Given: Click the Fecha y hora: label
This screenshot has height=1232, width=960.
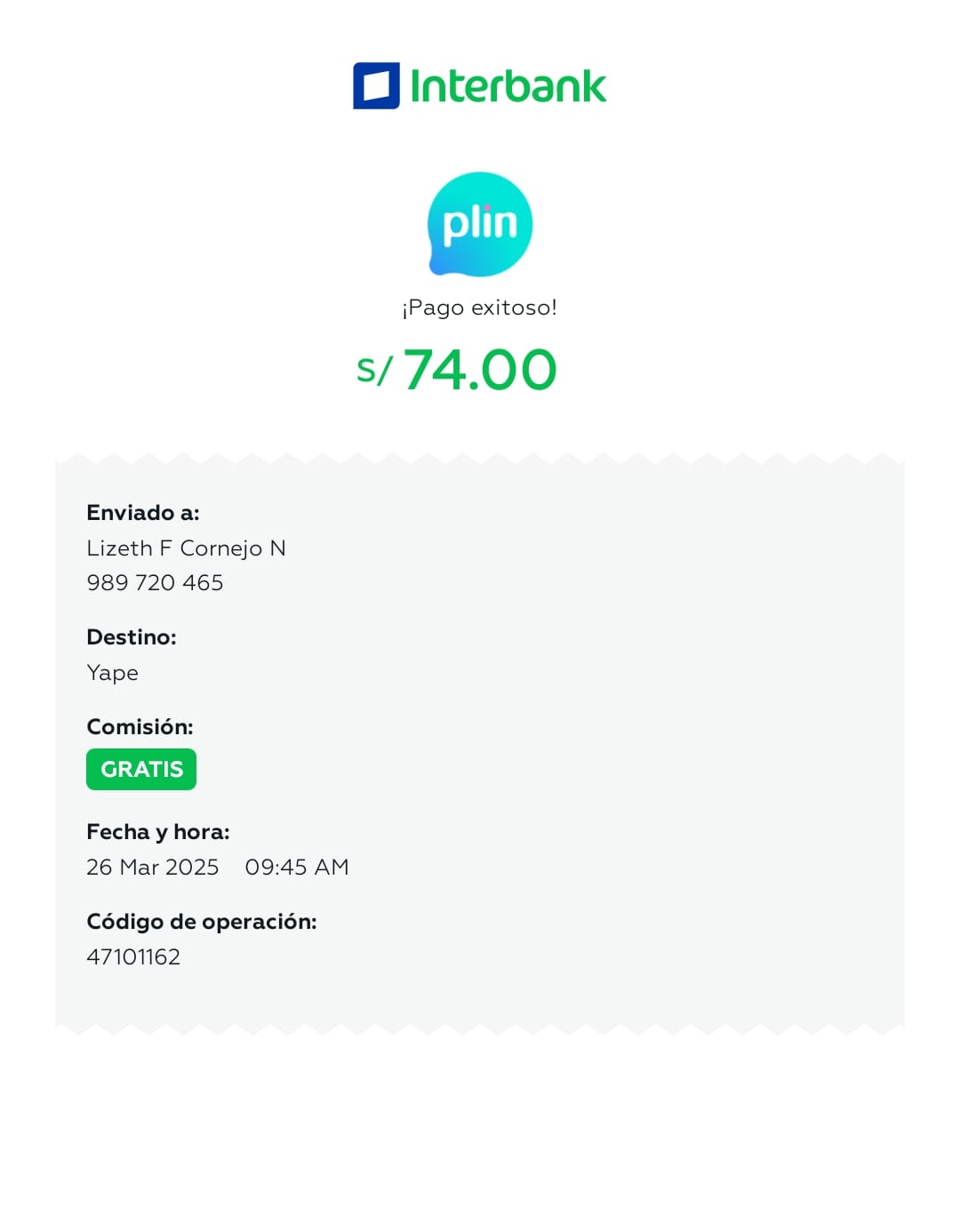Looking at the screenshot, I should 158,832.
